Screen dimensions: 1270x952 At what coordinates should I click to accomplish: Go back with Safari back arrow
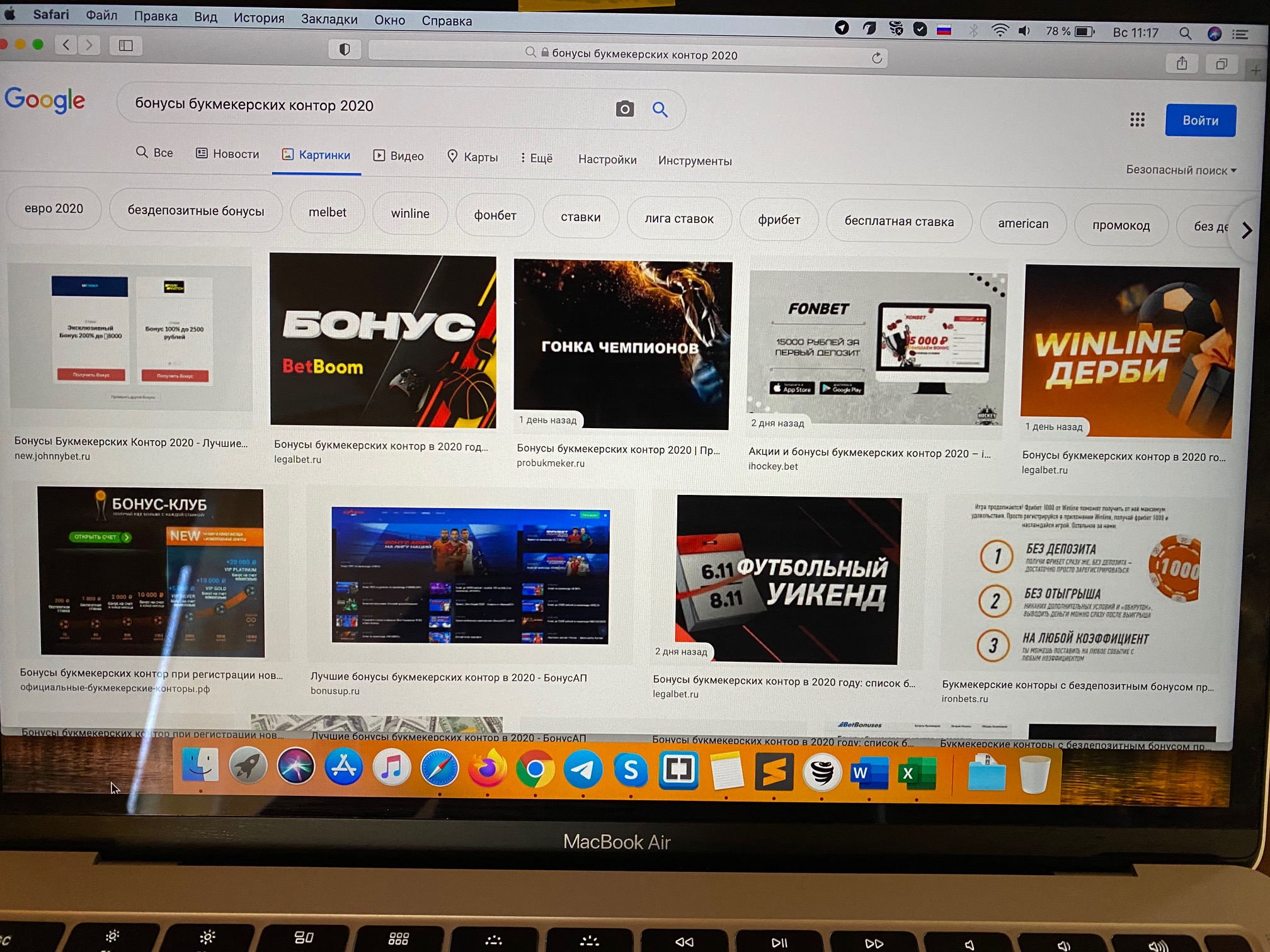coord(66,44)
